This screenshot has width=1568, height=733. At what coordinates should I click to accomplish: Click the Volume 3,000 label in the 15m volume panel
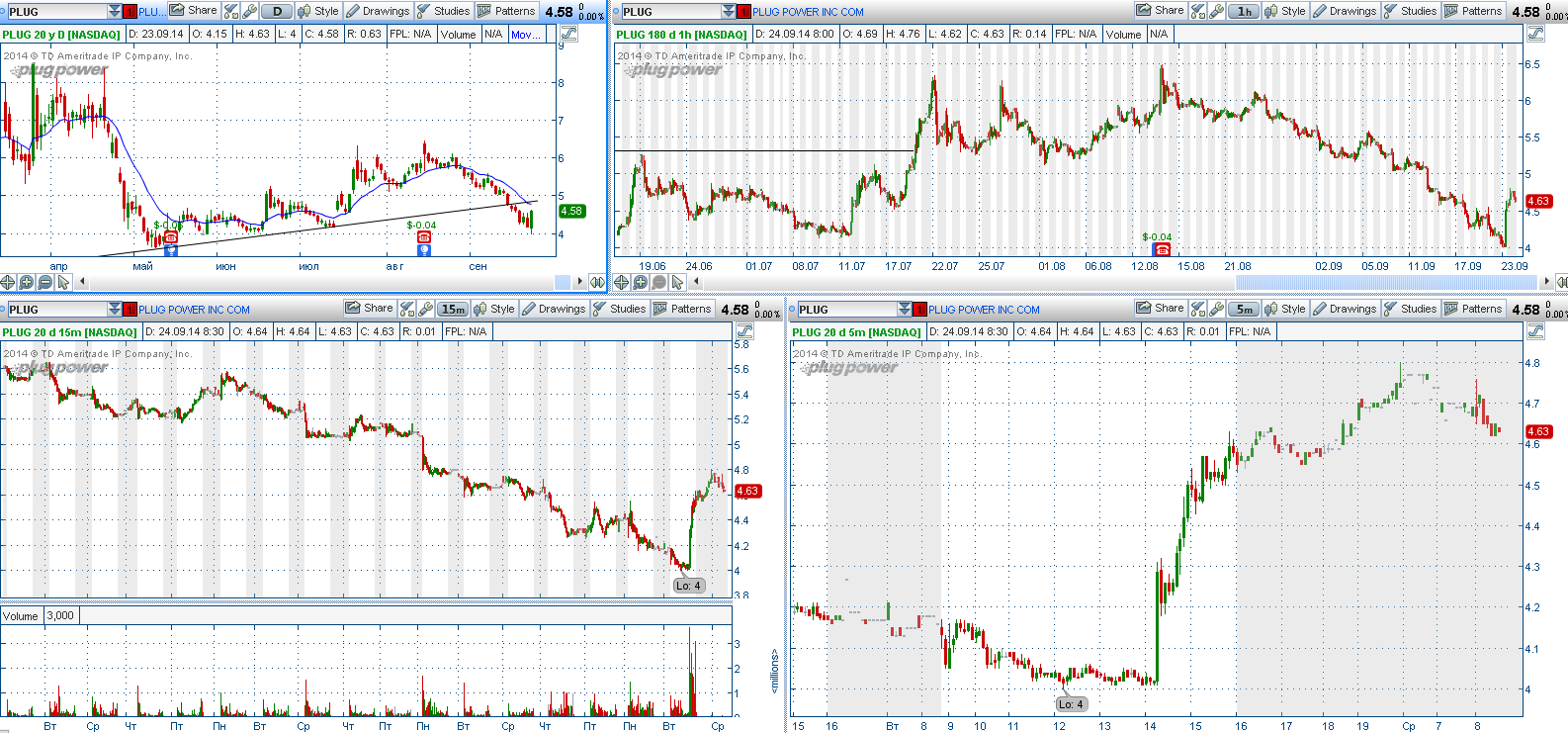pyautogui.click(x=39, y=615)
